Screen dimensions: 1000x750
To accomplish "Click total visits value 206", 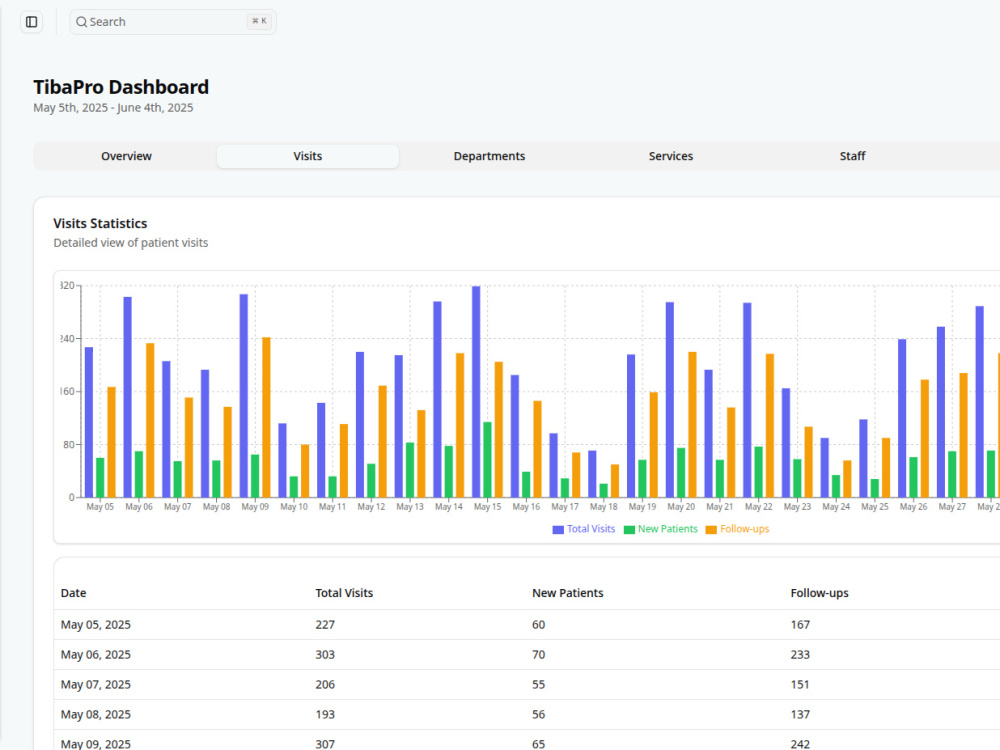I will 325,685.
